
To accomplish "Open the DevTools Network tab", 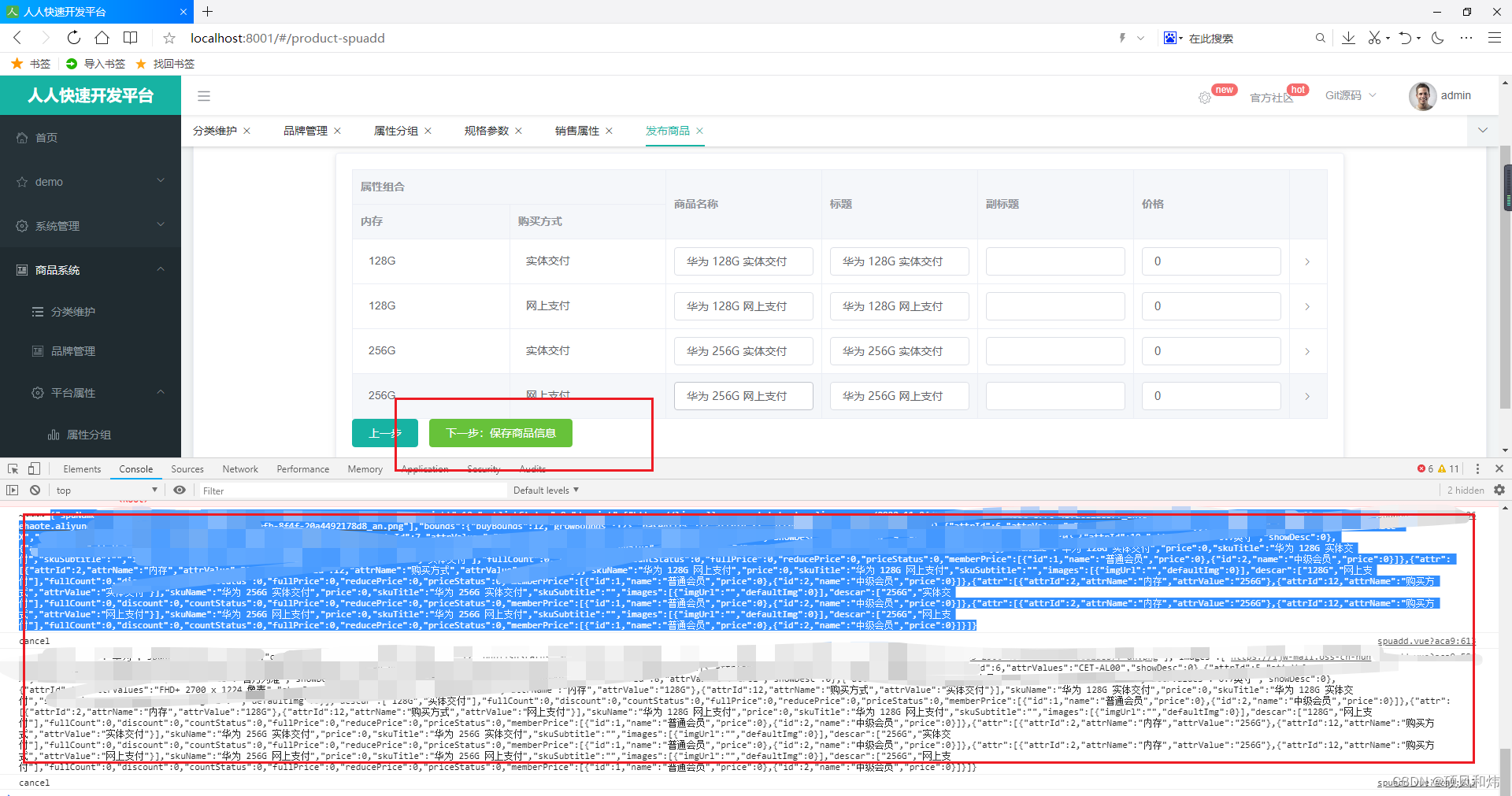I will (x=240, y=469).
